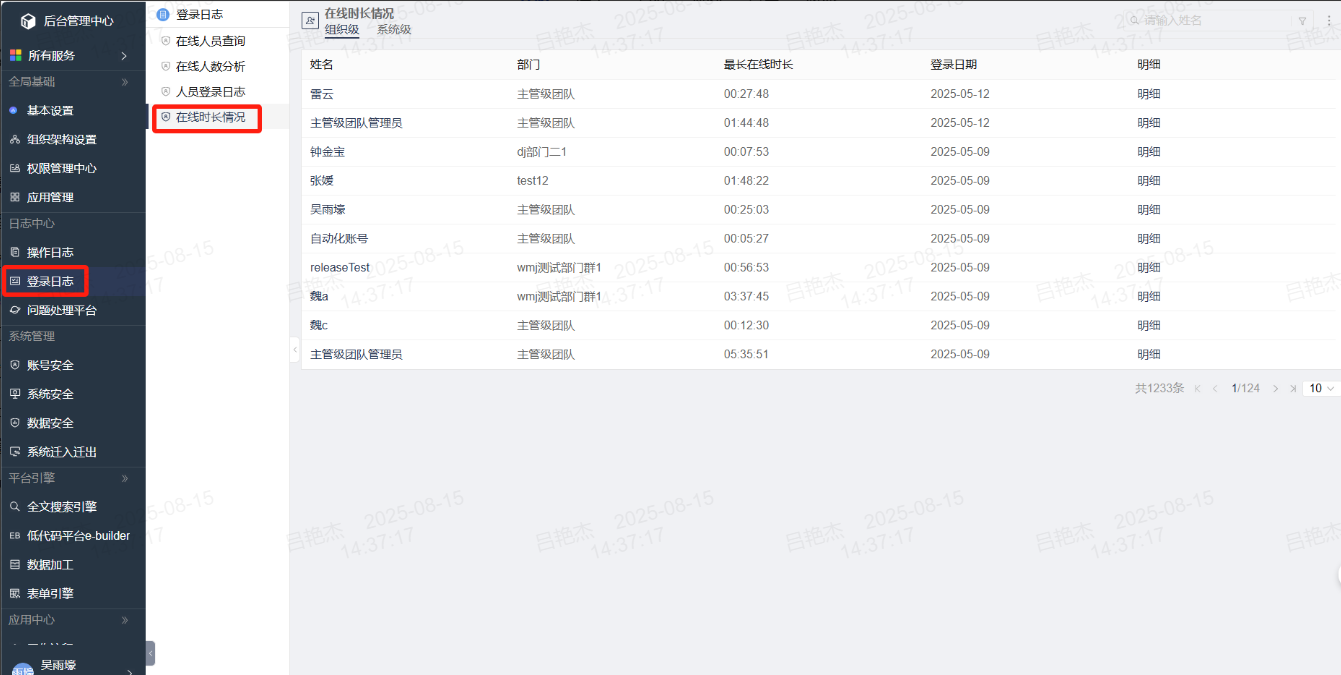Screen dimensions: 1341x675
Task: Click the 数据加工 icon
Action: pyautogui.click(x=14, y=566)
